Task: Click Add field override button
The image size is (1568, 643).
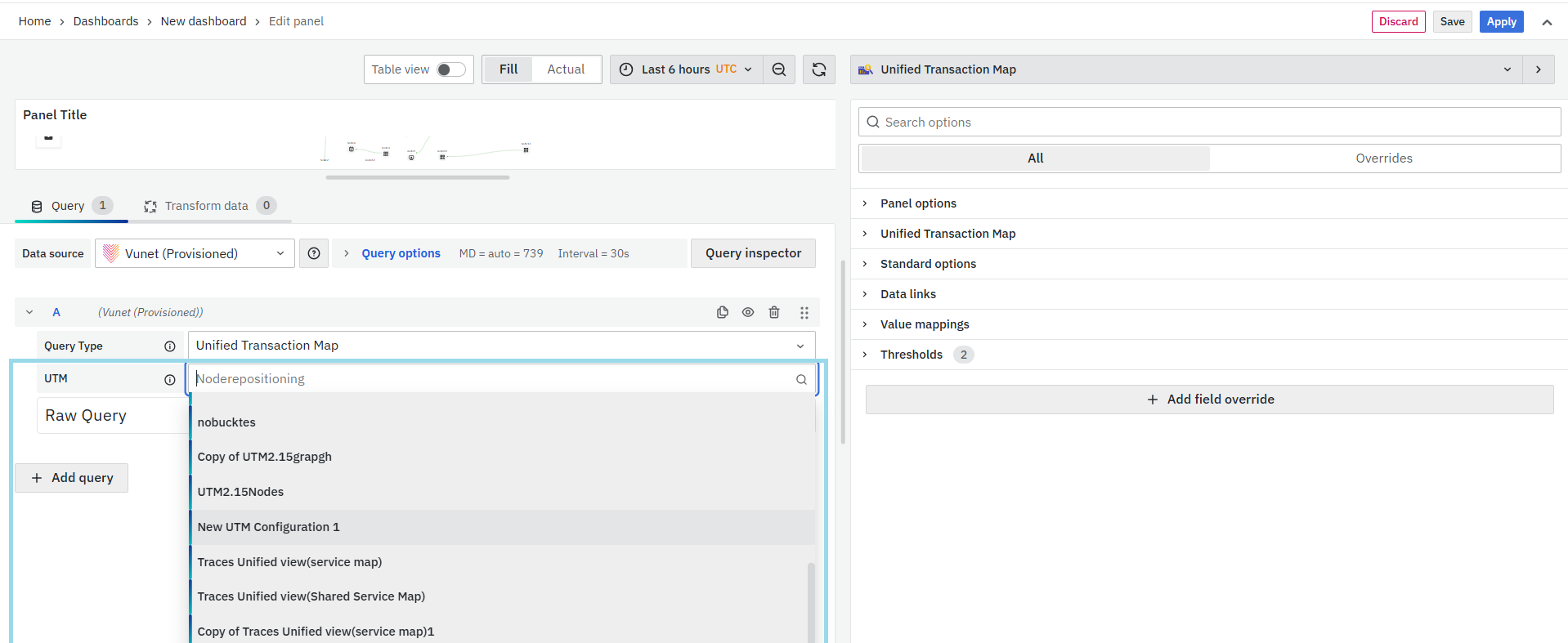Action: pos(1210,400)
